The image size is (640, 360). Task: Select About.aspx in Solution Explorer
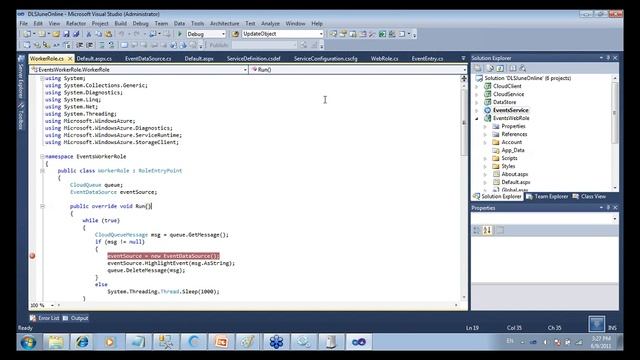pyautogui.click(x=515, y=174)
